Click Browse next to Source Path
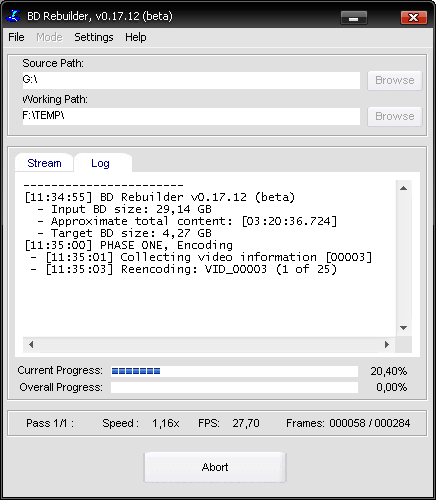Image resolution: width=436 pixels, height=500 pixels. point(395,80)
